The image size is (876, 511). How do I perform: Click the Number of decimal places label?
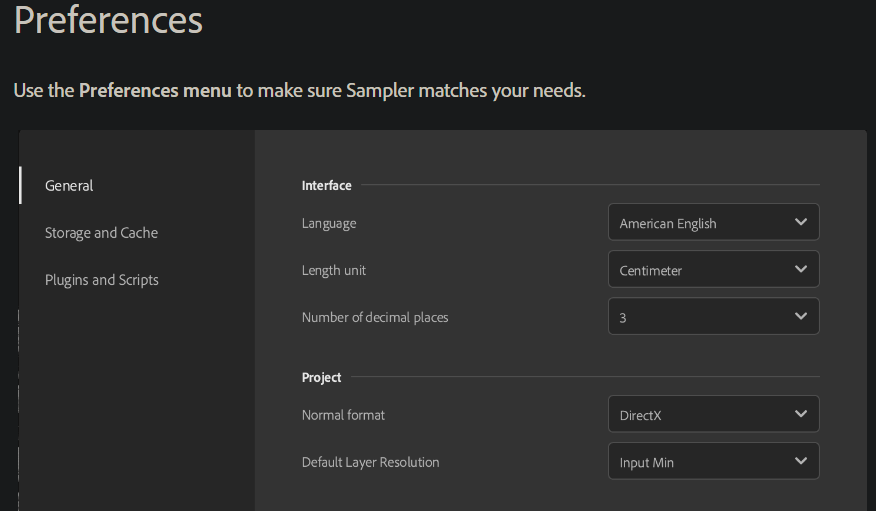375,317
